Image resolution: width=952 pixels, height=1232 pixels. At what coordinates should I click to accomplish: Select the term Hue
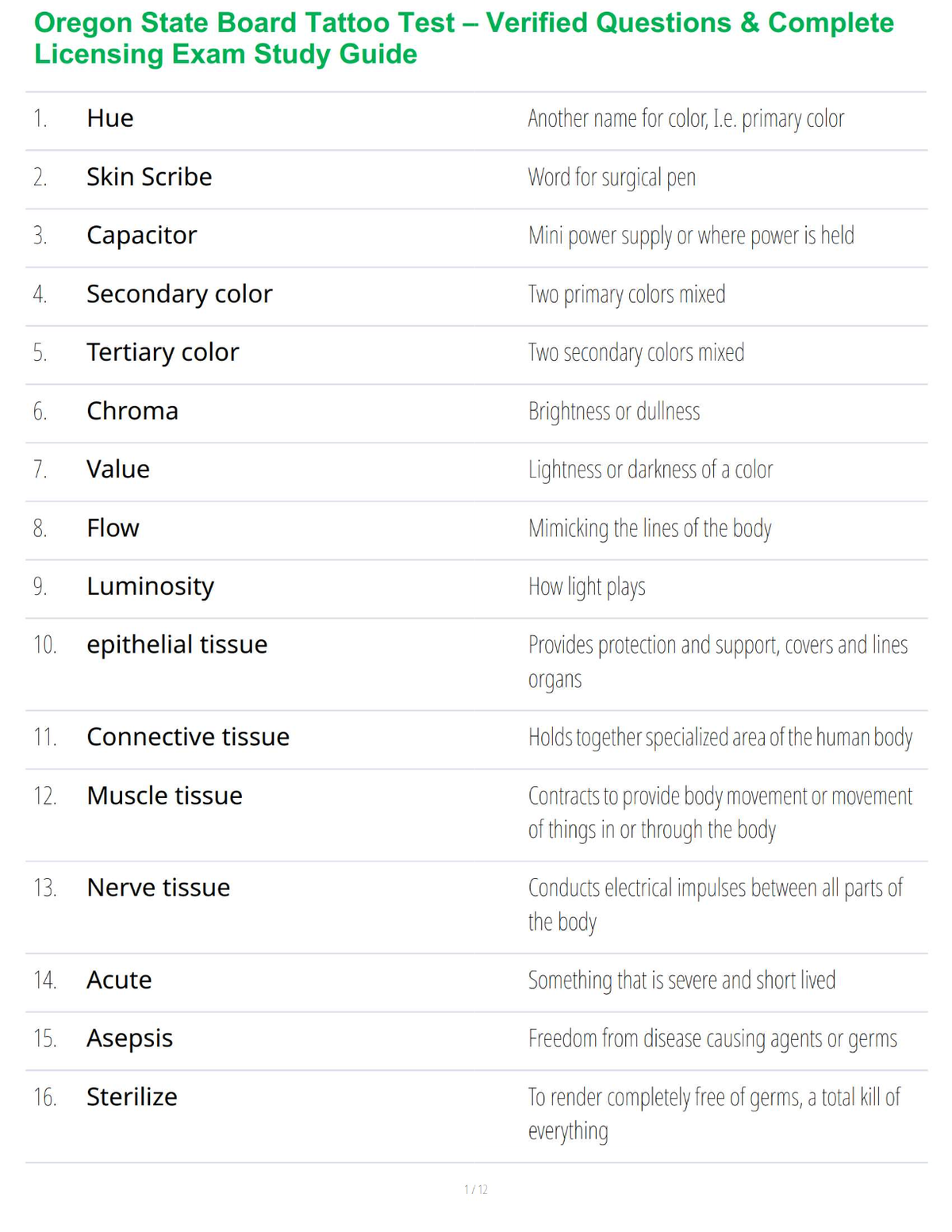pyautogui.click(x=110, y=118)
